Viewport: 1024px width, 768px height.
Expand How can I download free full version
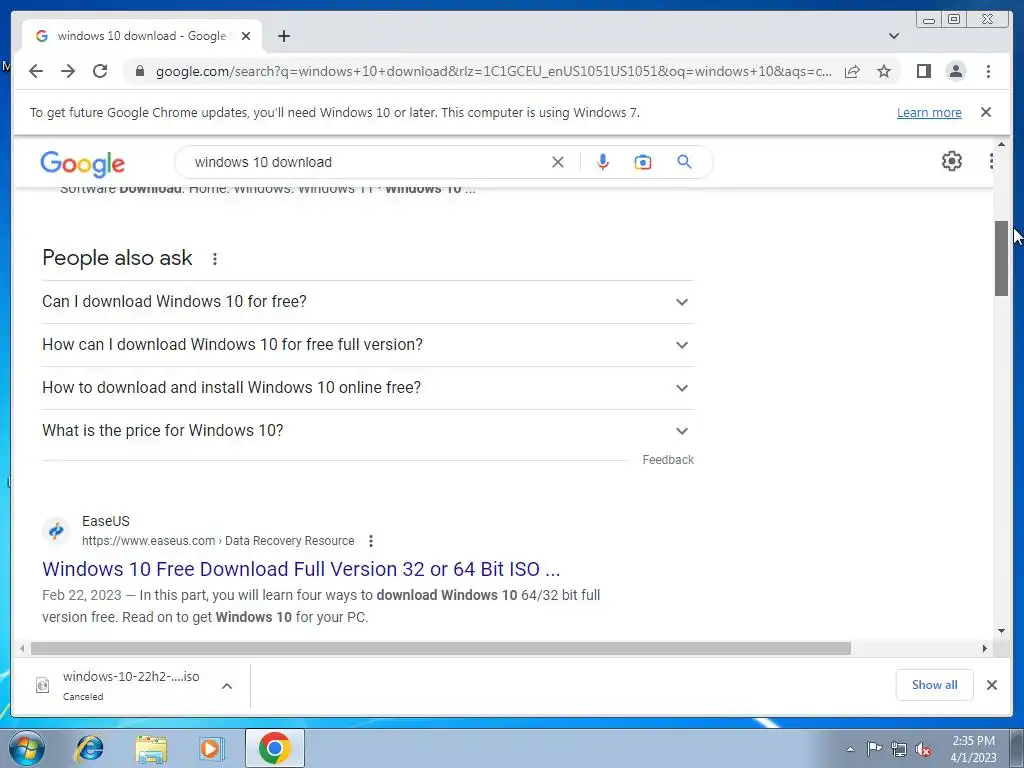point(367,345)
